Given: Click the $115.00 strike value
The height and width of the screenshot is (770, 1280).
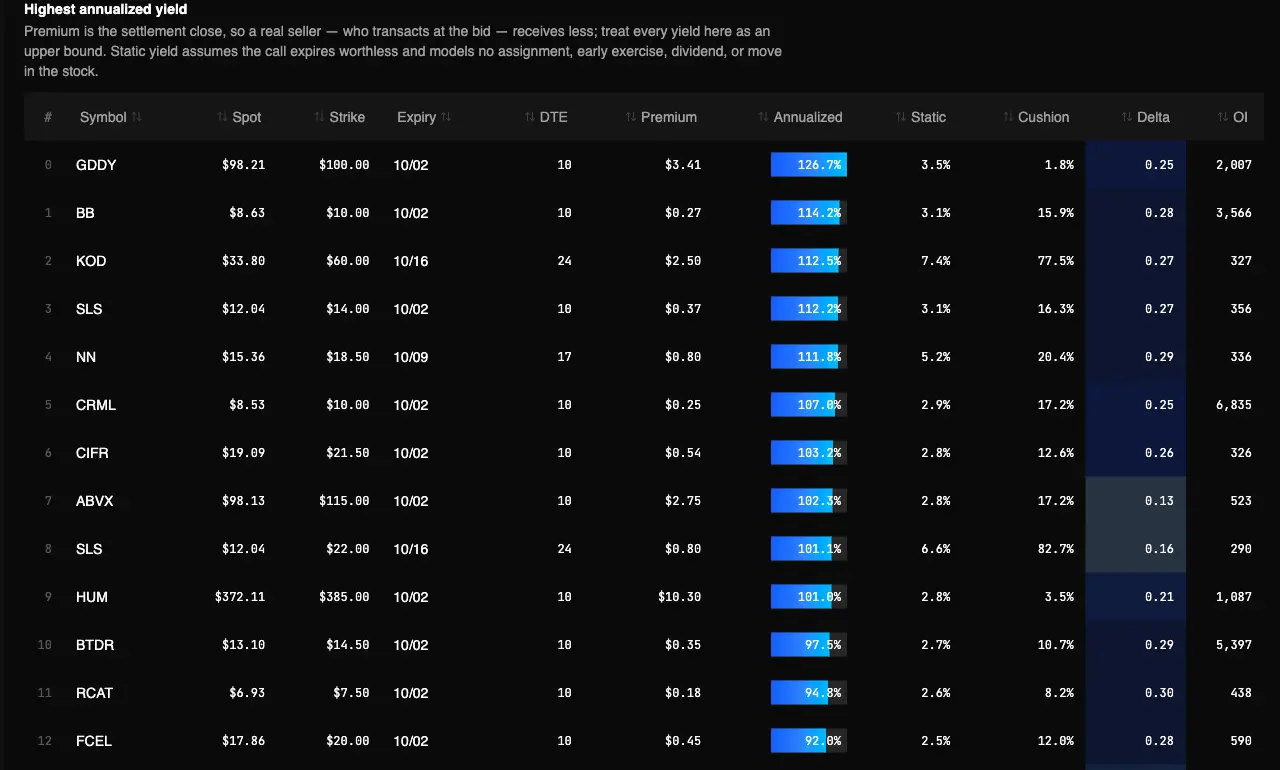Looking at the screenshot, I should point(344,501).
